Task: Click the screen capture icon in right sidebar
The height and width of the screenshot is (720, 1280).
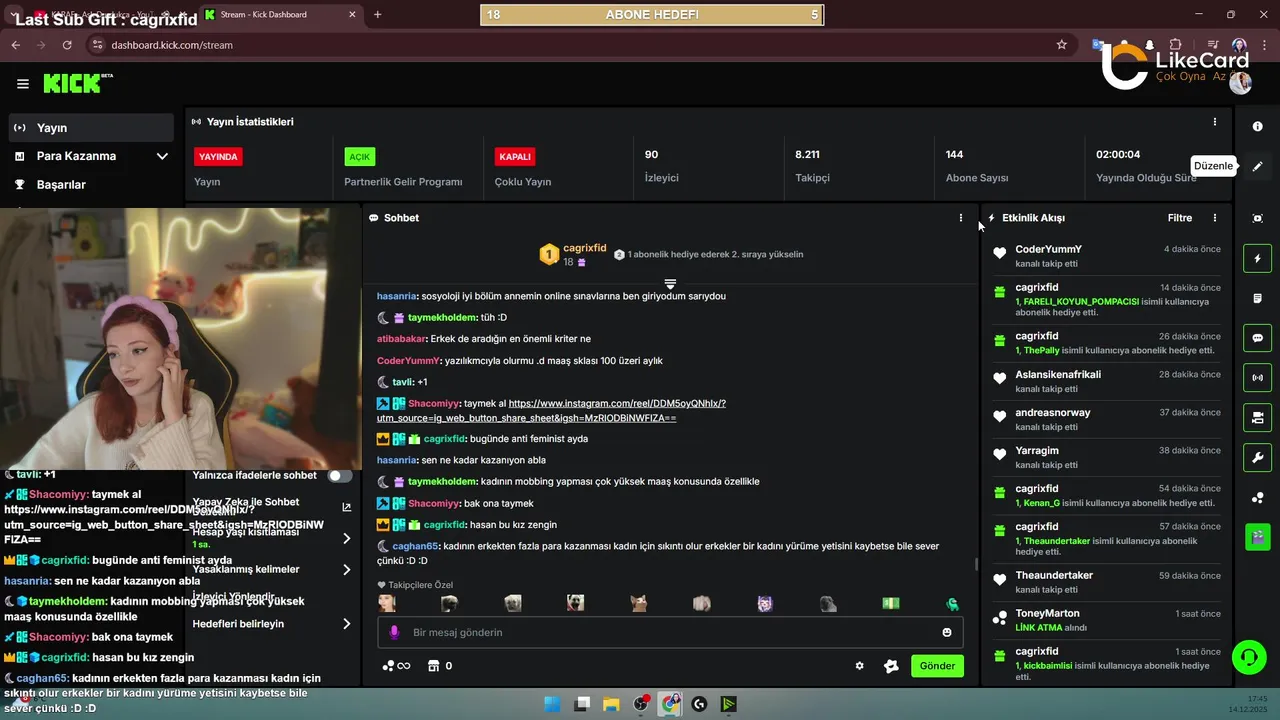Action: click(x=1258, y=218)
